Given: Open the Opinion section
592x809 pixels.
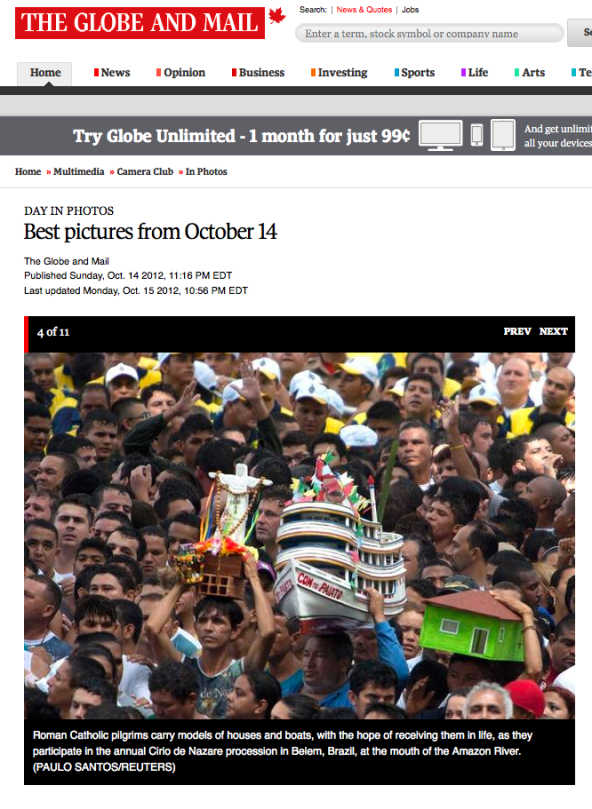Looking at the screenshot, I should [181, 73].
